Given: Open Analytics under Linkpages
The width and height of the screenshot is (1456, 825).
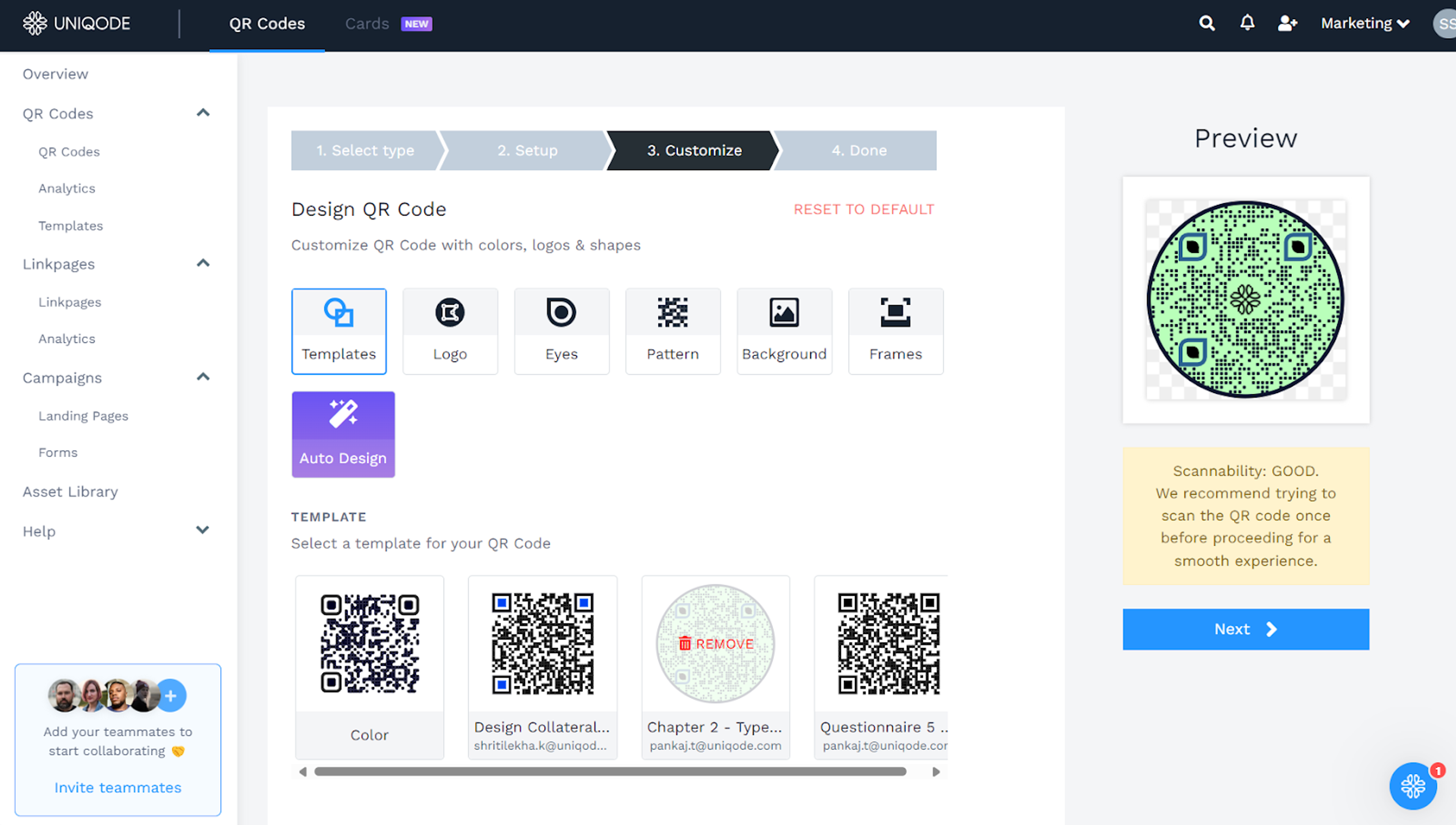Looking at the screenshot, I should (67, 339).
